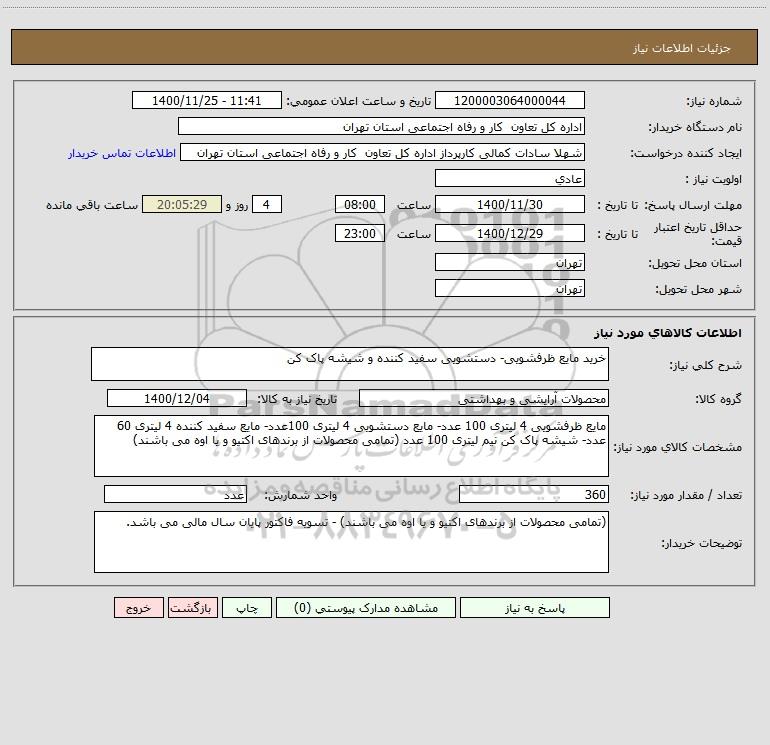Click delivery province field تهران
Image resolution: width=770 pixels, height=745 pixels.
pyautogui.click(x=510, y=262)
